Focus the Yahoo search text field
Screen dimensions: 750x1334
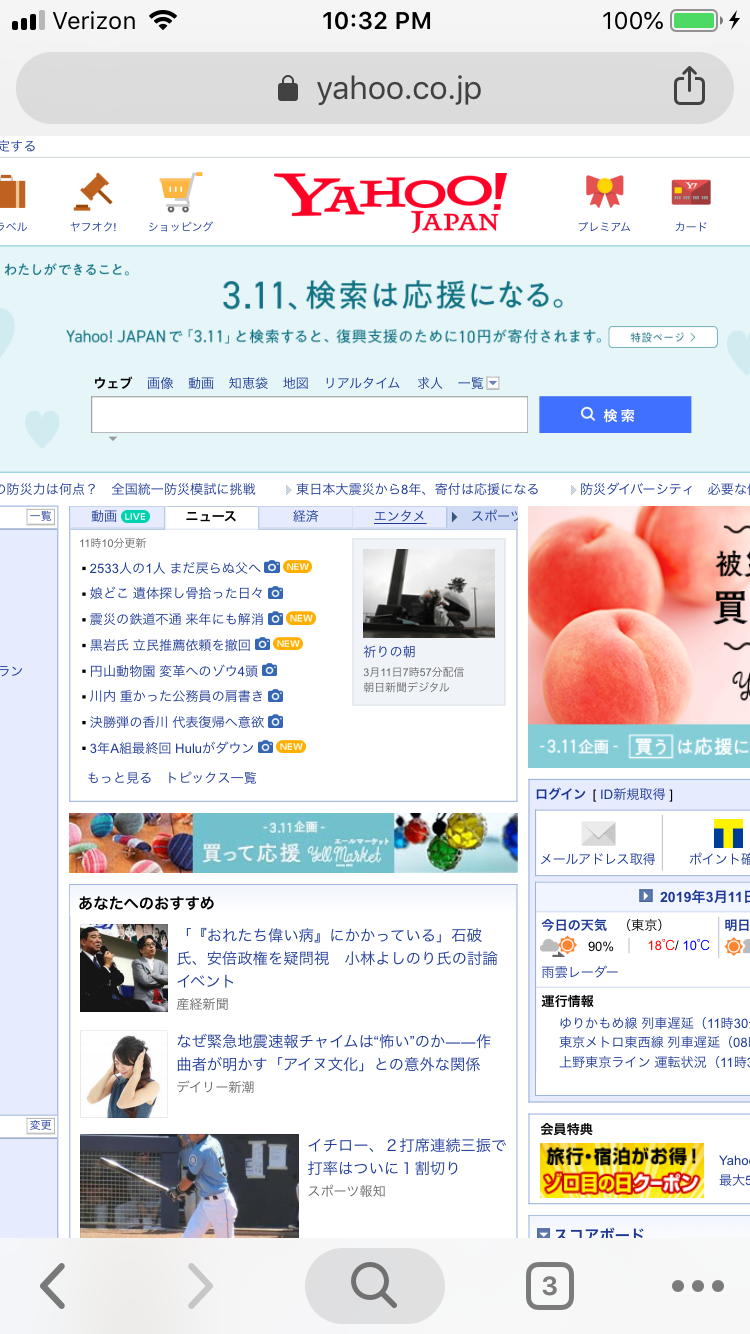[309, 415]
